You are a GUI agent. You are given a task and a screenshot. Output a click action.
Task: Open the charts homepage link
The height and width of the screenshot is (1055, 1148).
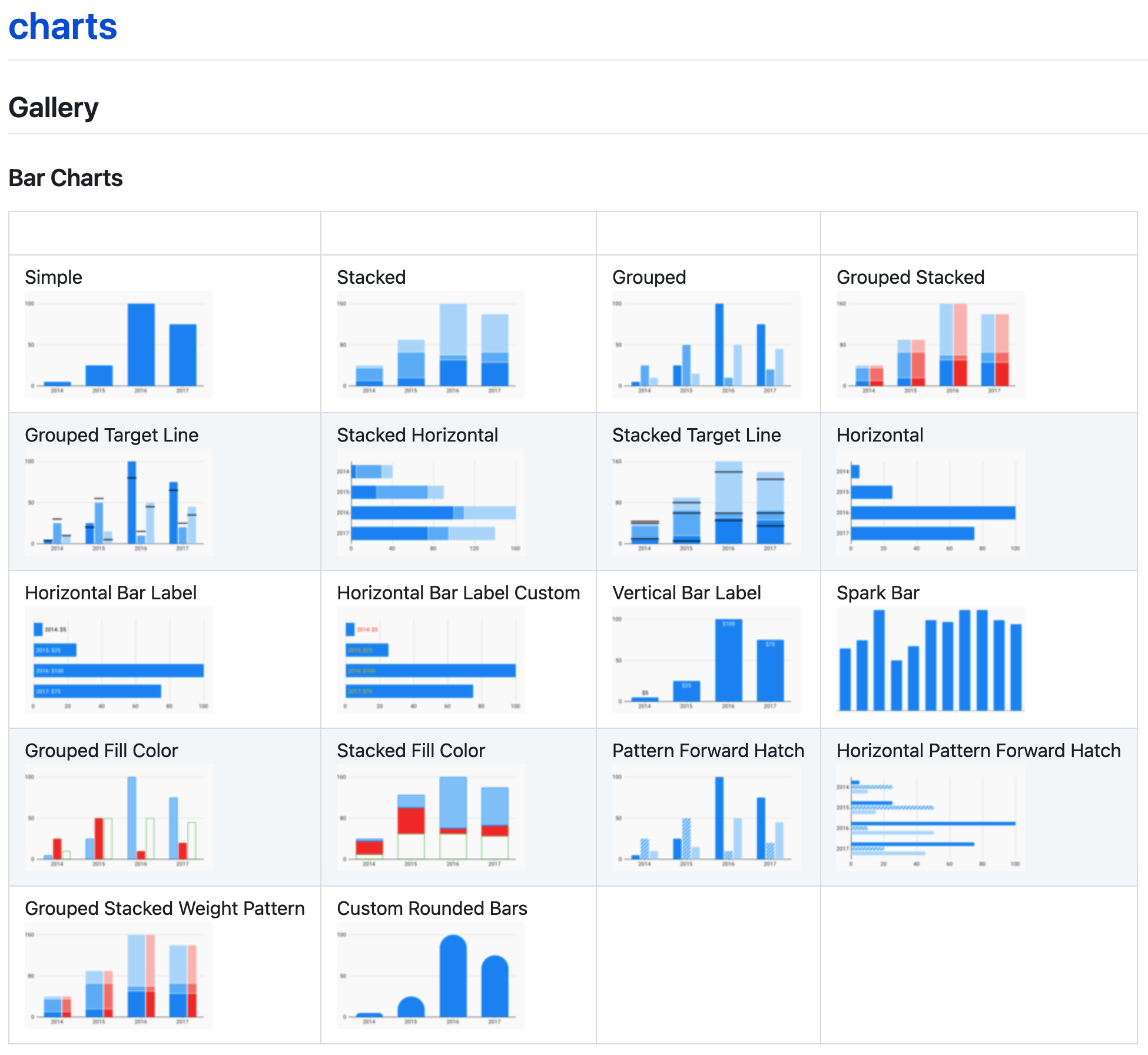(62, 26)
